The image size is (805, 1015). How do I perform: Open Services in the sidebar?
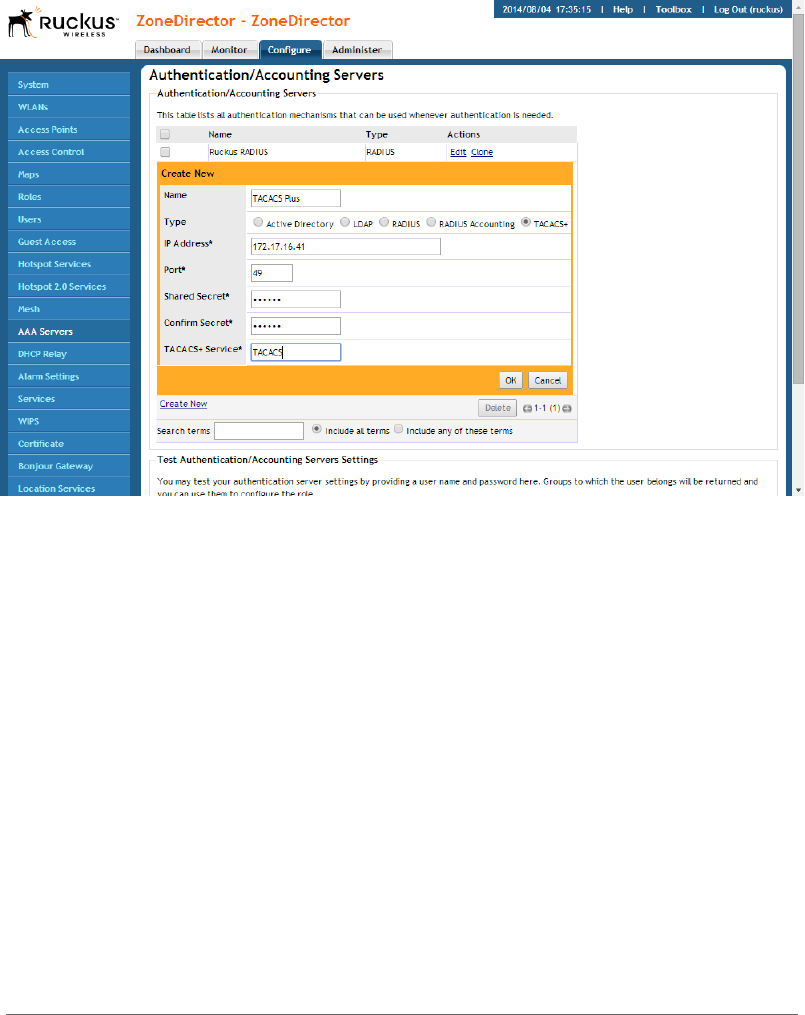tap(69, 399)
